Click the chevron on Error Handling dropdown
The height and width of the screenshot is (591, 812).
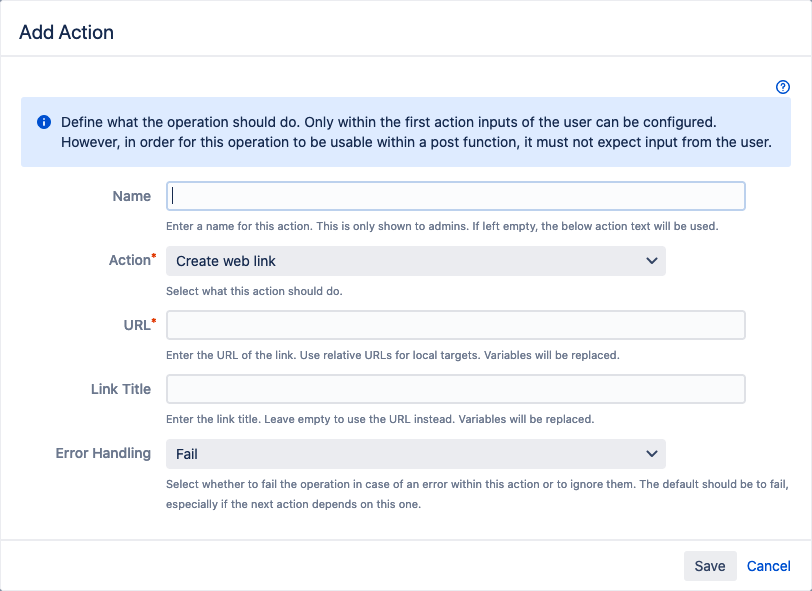coord(652,454)
